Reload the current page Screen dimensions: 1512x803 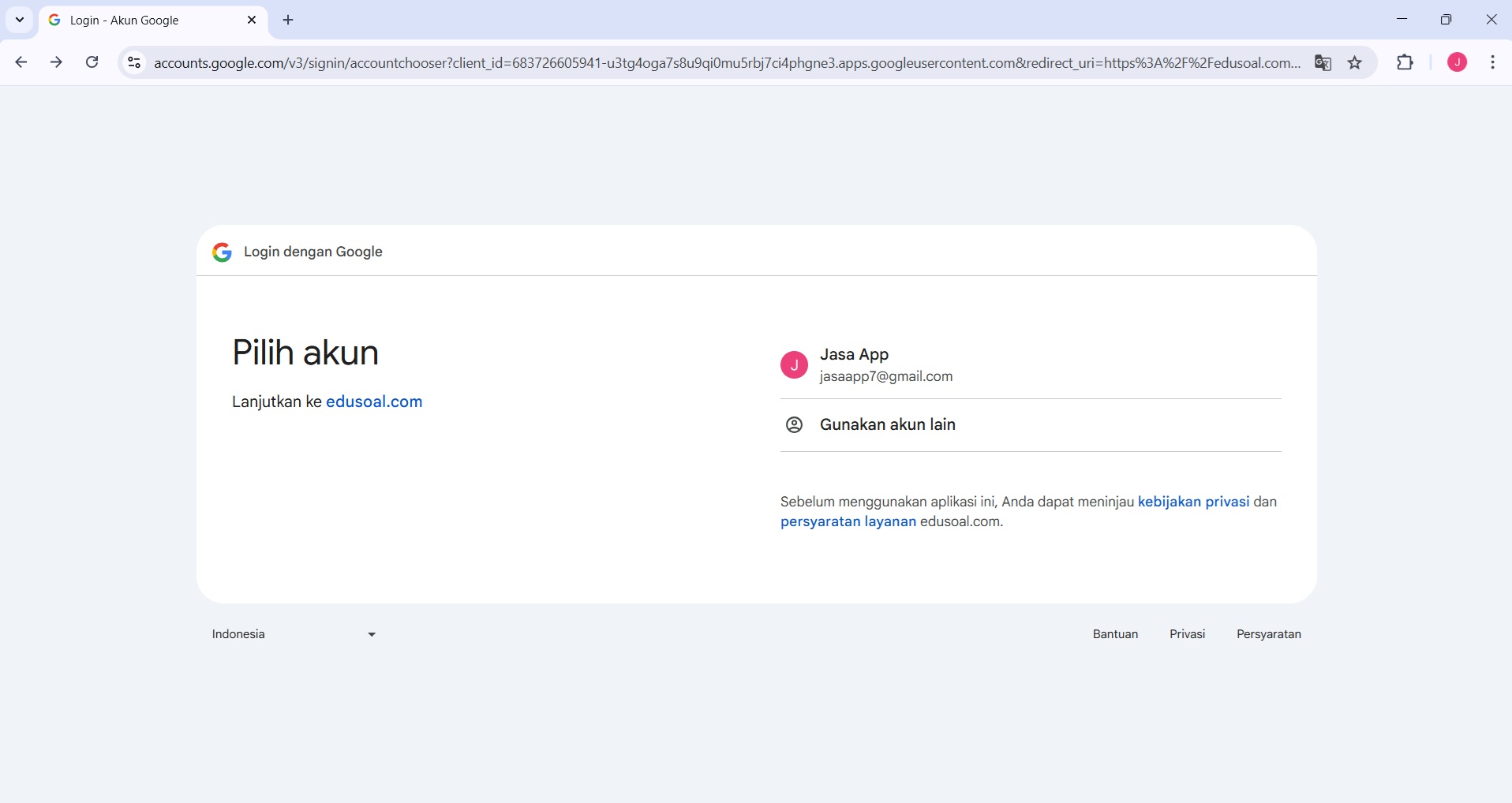(92, 63)
